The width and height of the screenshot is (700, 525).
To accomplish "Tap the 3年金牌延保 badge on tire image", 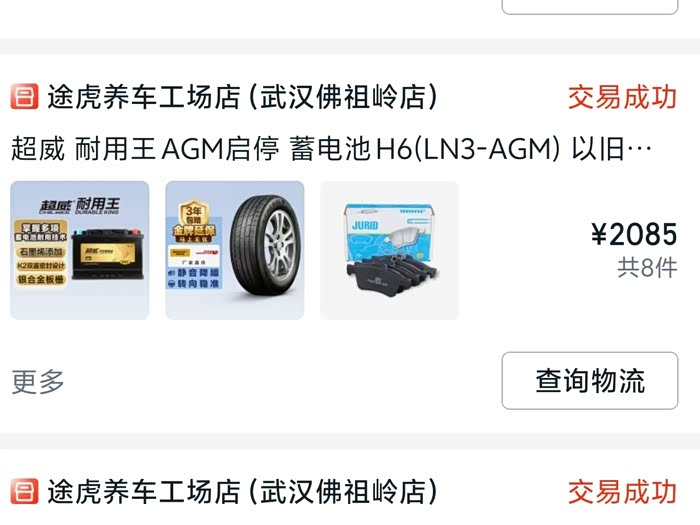I will point(194,221).
